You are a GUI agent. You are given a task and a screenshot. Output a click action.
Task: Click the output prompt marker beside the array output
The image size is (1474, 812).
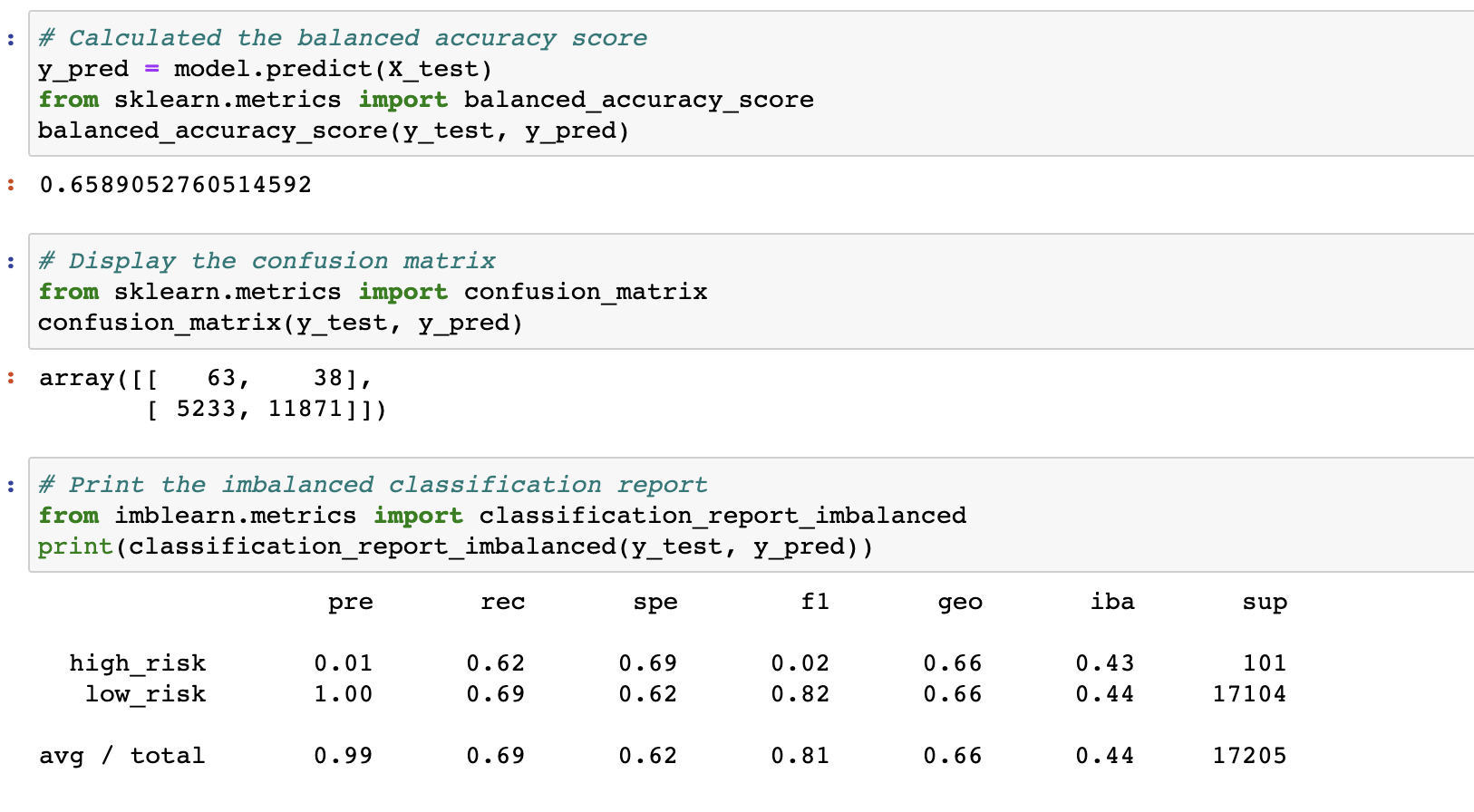click(11, 378)
